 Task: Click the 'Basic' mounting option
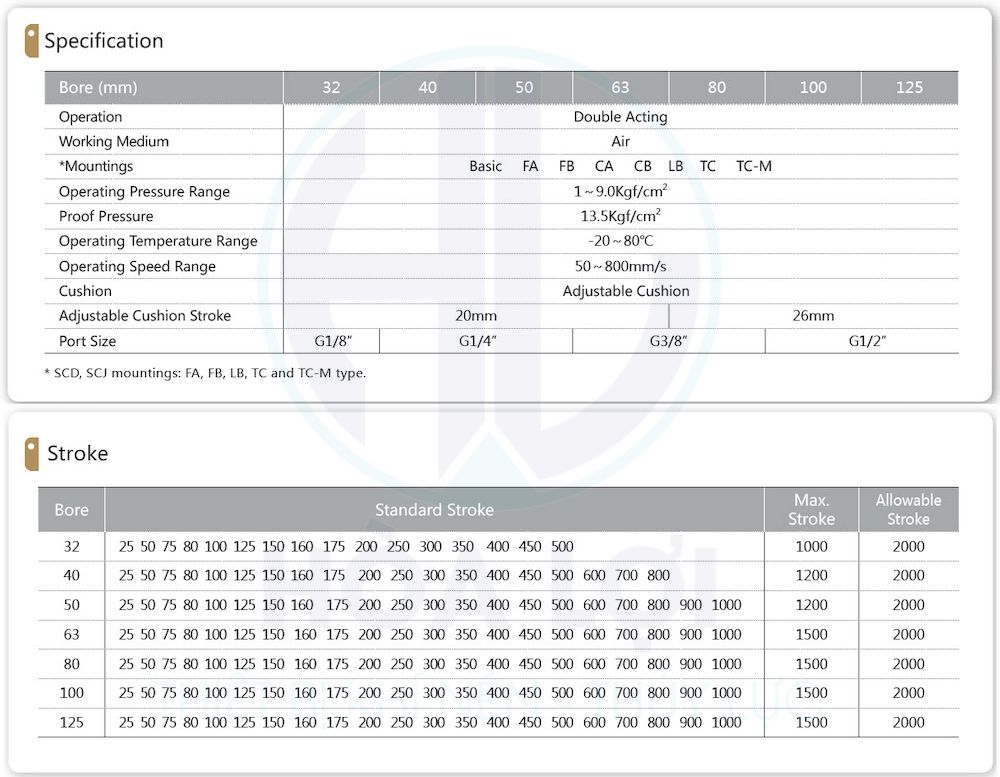pyautogui.click(x=486, y=166)
